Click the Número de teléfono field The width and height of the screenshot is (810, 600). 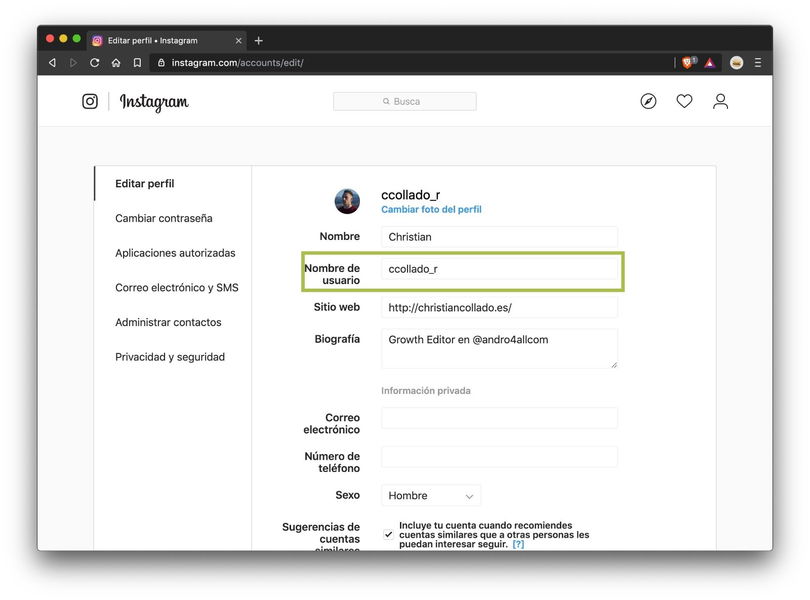pyautogui.click(x=500, y=457)
